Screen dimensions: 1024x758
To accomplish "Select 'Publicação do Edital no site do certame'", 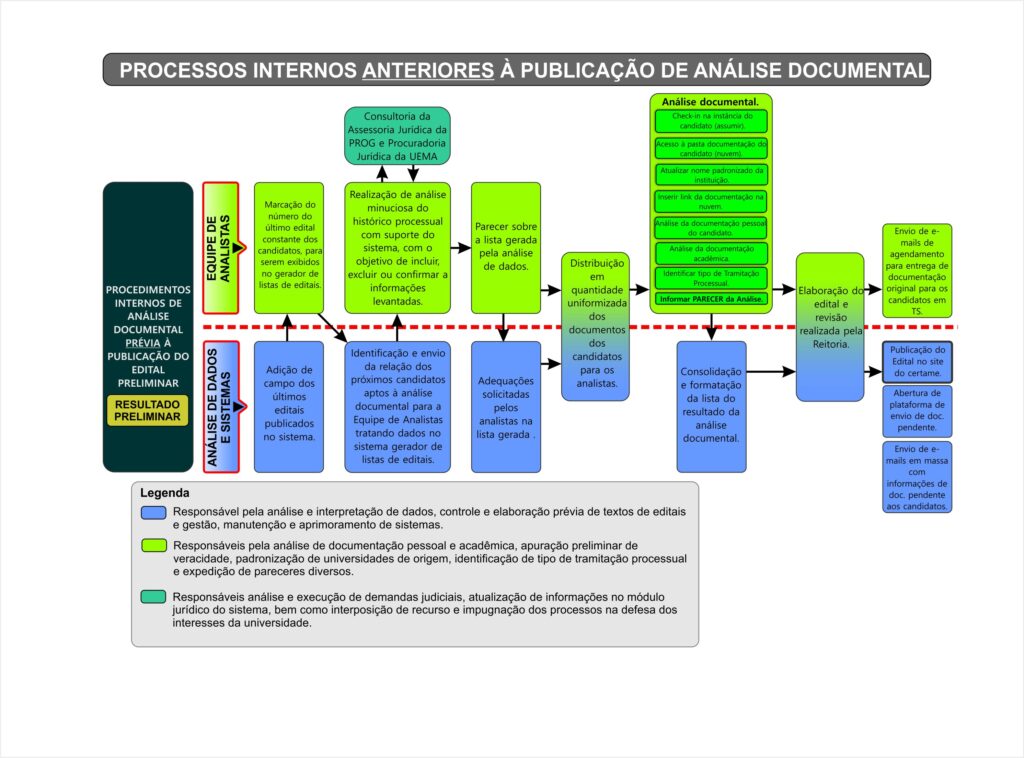I will tap(918, 362).
